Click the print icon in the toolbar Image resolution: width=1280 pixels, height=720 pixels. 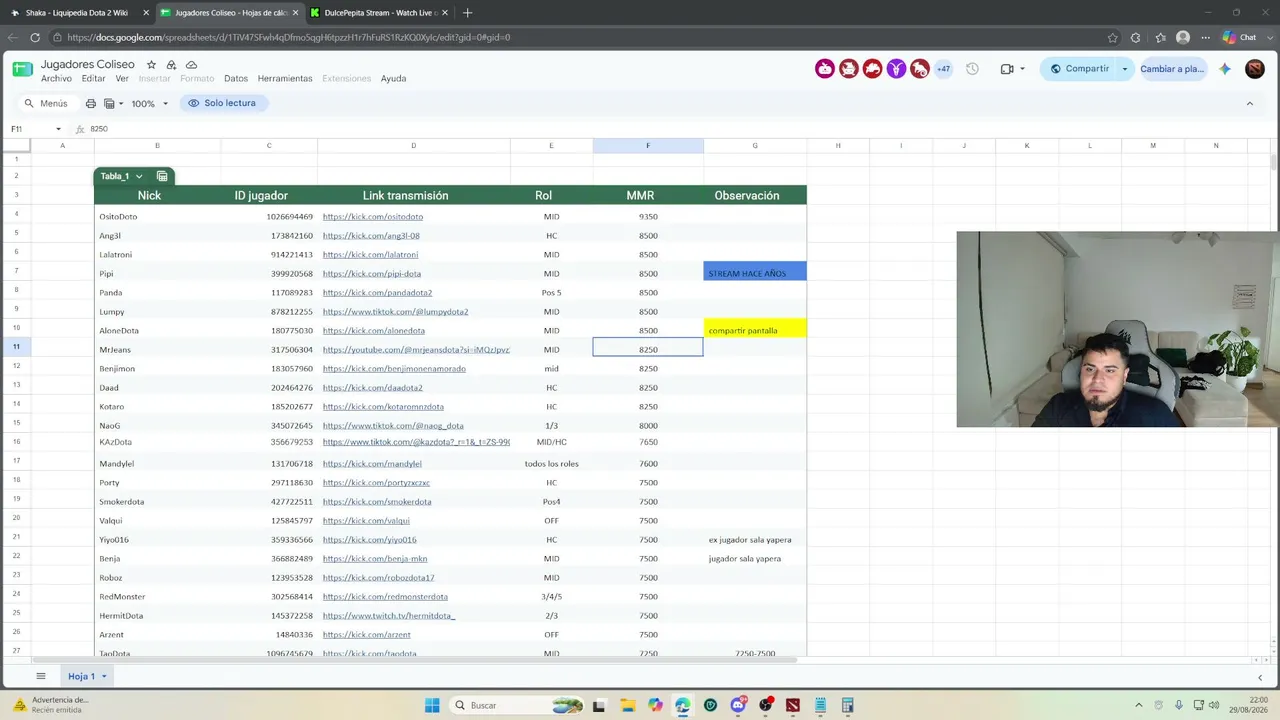click(91, 103)
